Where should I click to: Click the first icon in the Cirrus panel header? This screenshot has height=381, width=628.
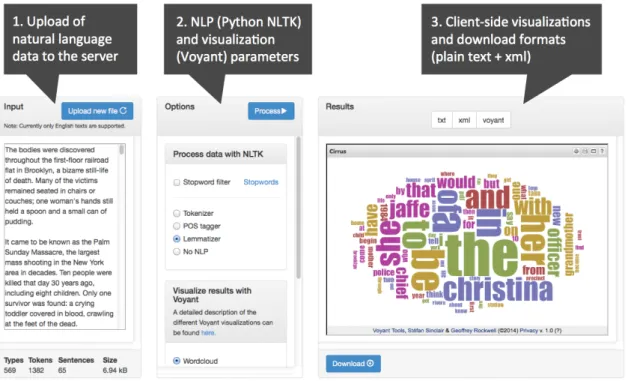click(576, 151)
